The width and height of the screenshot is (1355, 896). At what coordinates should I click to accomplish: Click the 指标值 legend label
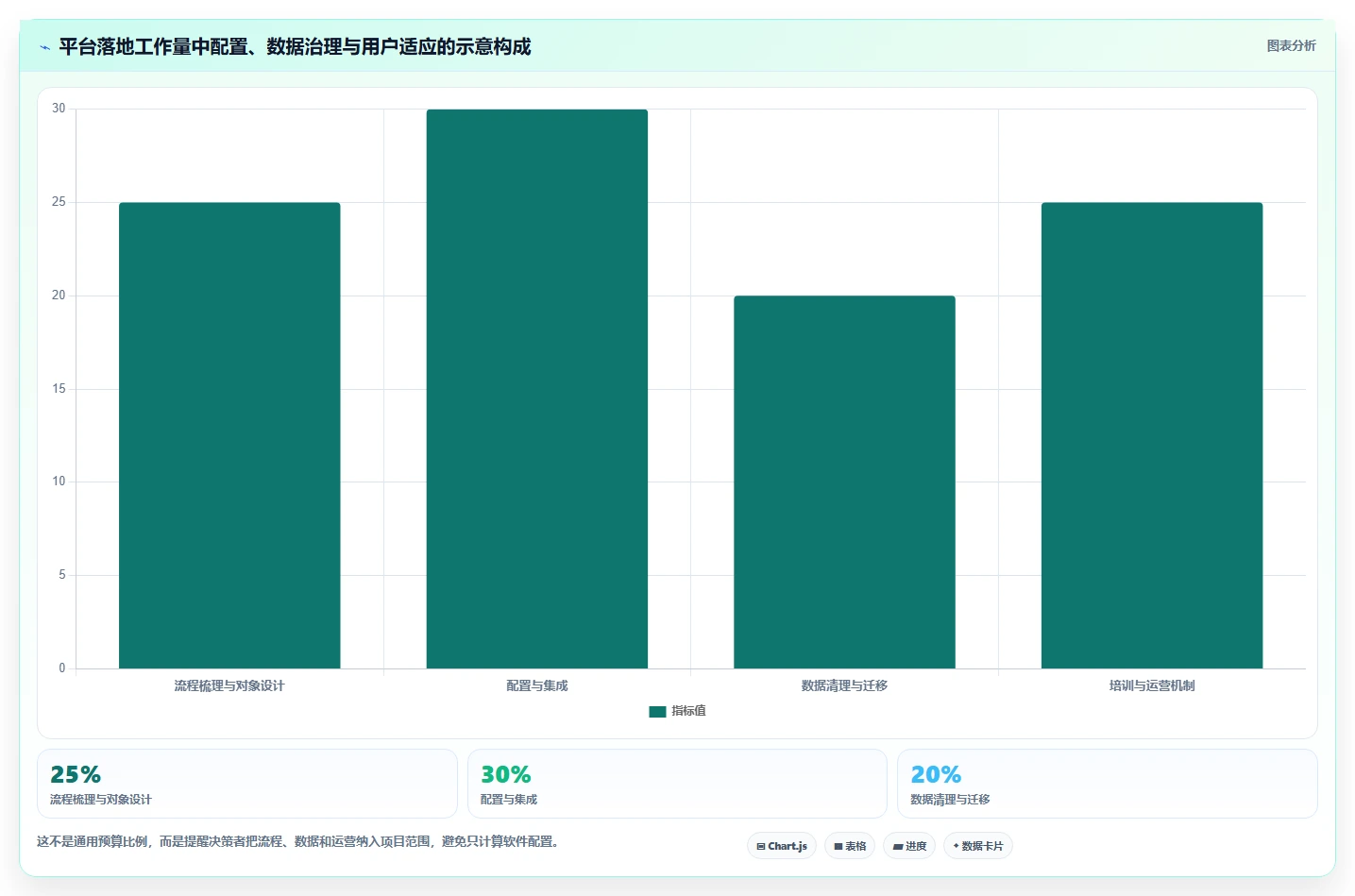click(688, 711)
